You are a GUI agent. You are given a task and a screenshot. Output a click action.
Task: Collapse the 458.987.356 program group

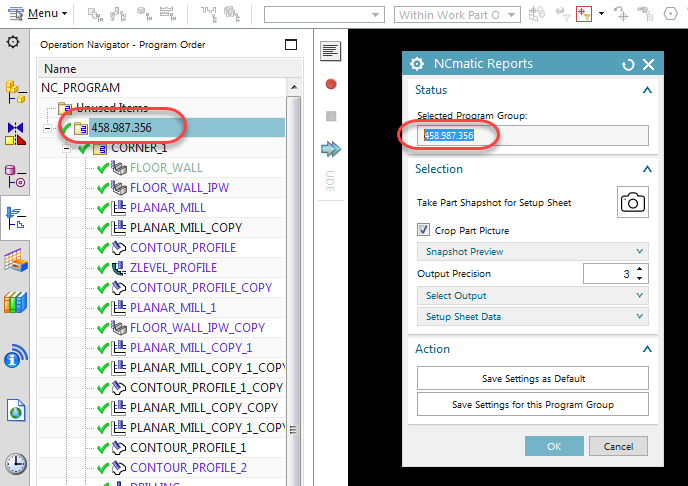(x=47, y=128)
